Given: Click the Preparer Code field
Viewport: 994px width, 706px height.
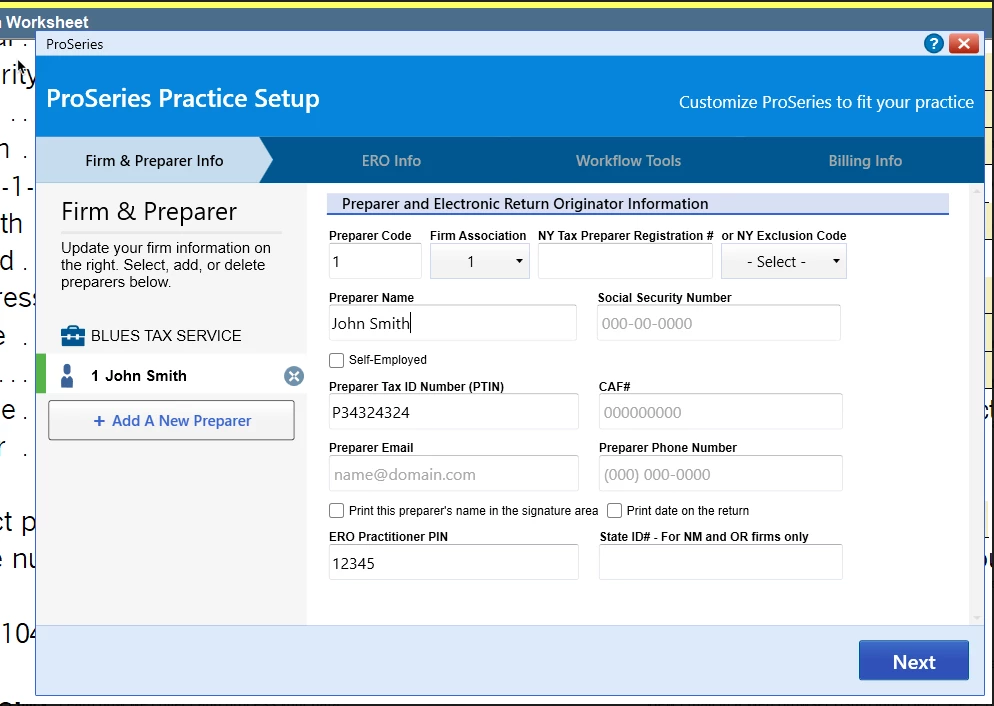Looking at the screenshot, I should 375,261.
